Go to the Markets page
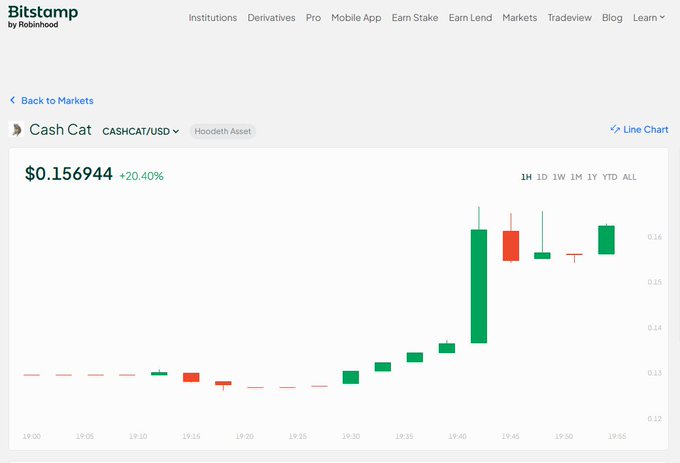Image resolution: width=680 pixels, height=463 pixels. [x=520, y=18]
